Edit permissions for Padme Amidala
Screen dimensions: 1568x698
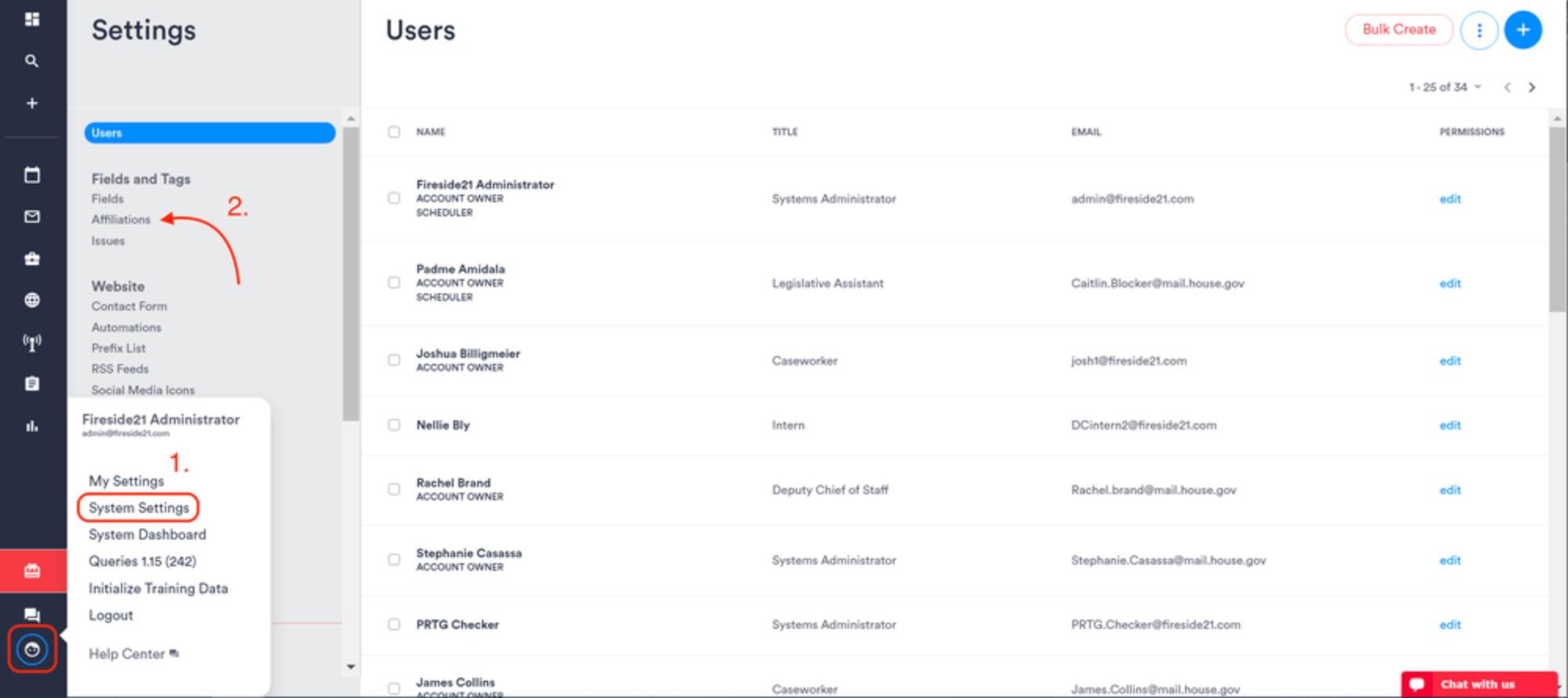[1450, 283]
